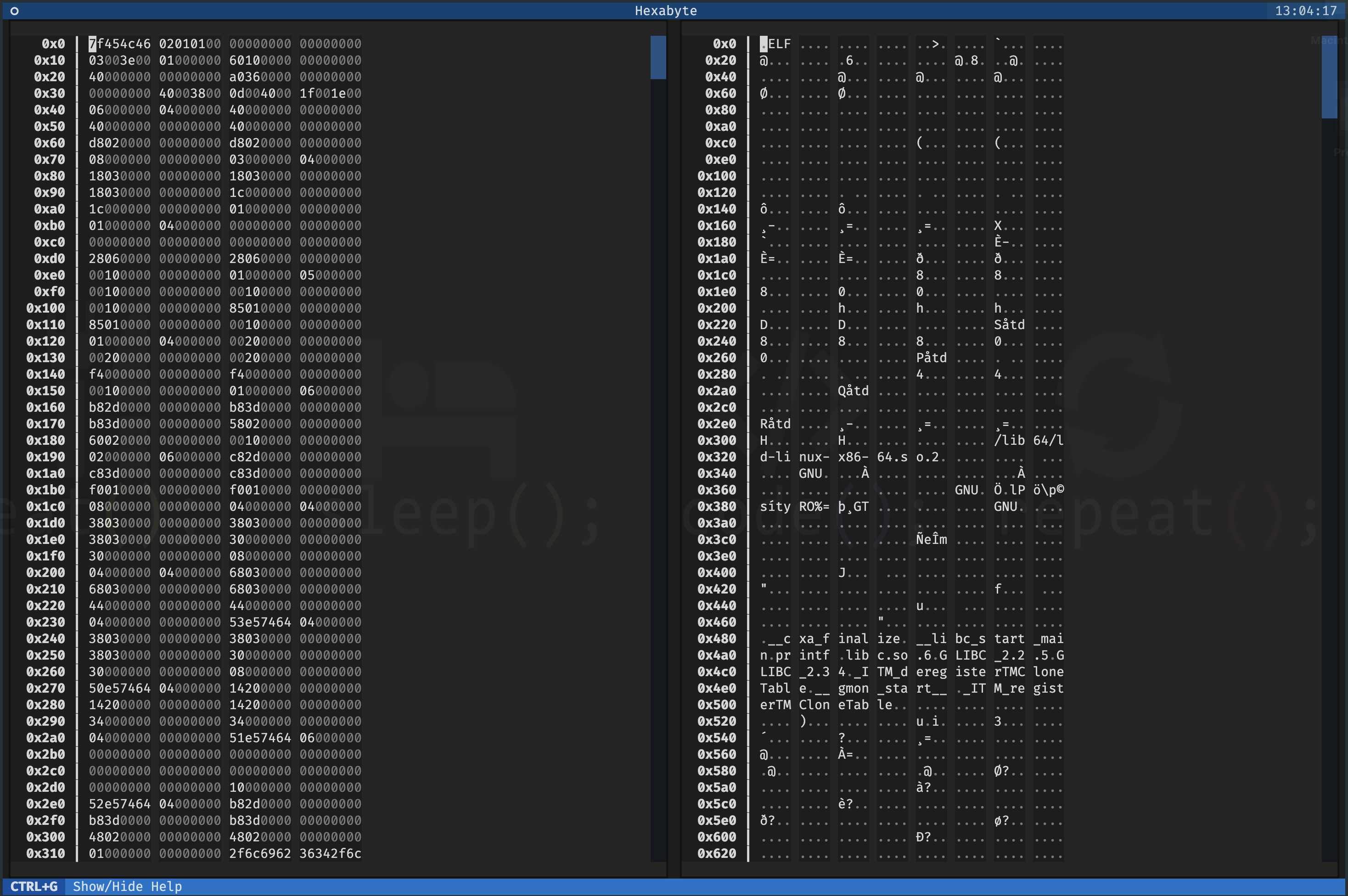Click the circle icon in the title bar

pyautogui.click(x=15, y=11)
